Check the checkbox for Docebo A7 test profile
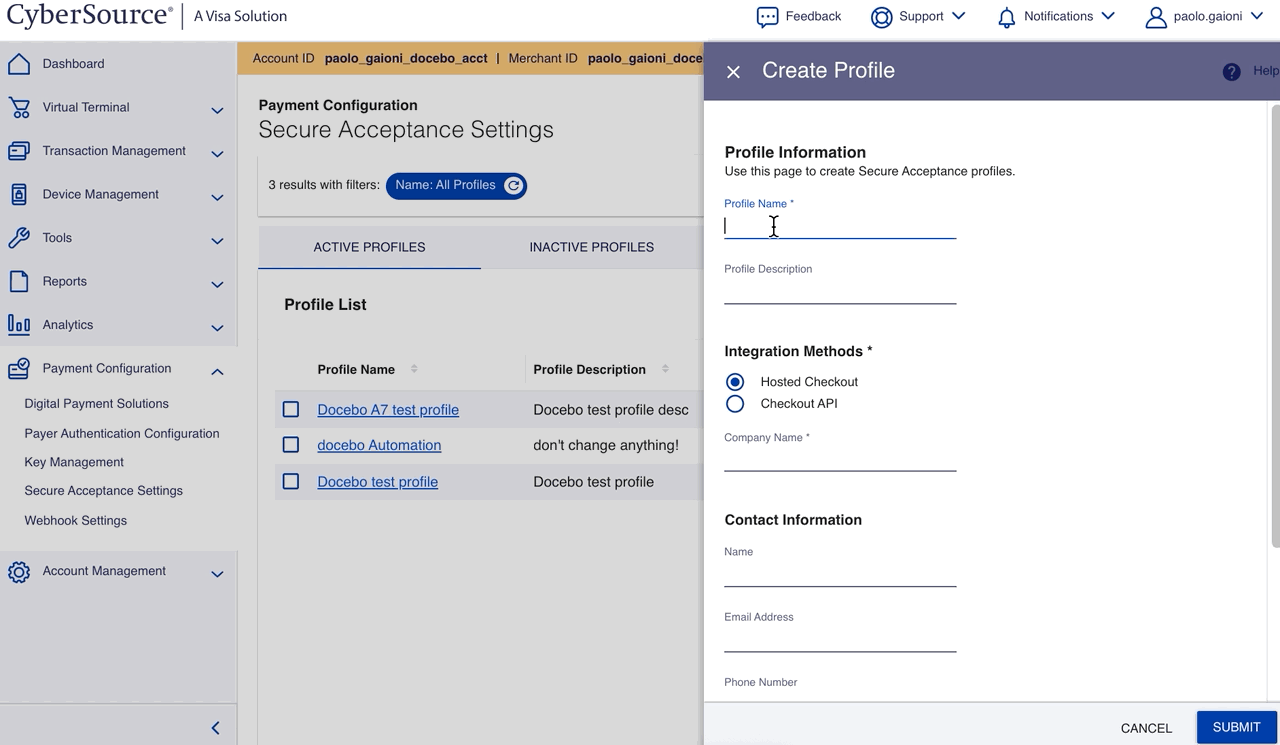The width and height of the screenshot is (1280, 745). pos(290,409)
